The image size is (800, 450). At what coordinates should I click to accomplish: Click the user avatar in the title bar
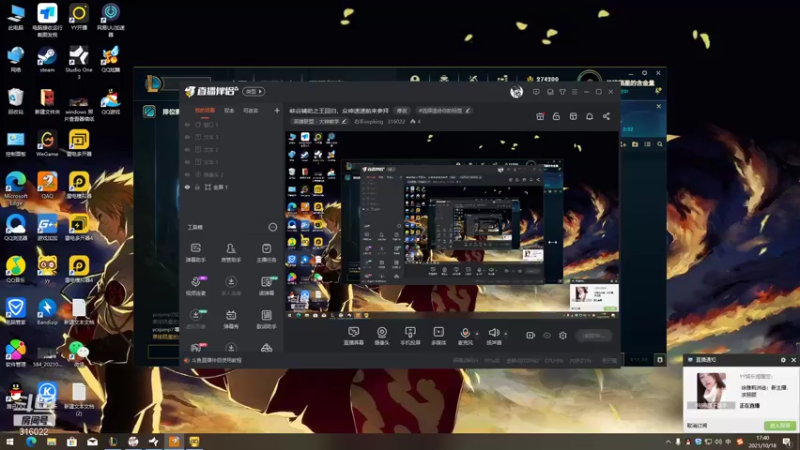tap(516, 92)
